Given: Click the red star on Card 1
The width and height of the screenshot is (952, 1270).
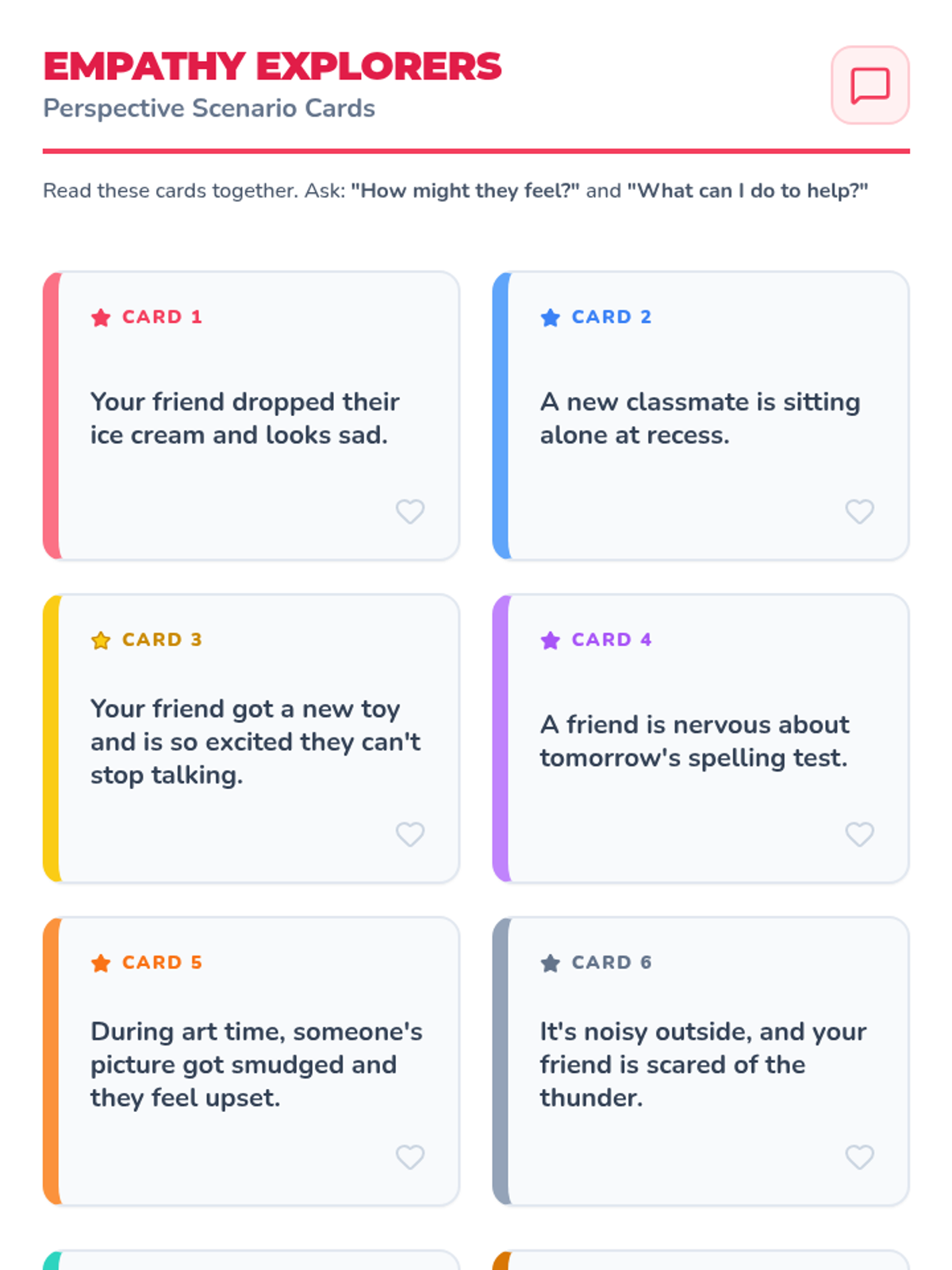Looking at the screenshot, I should tap(101, 317).
